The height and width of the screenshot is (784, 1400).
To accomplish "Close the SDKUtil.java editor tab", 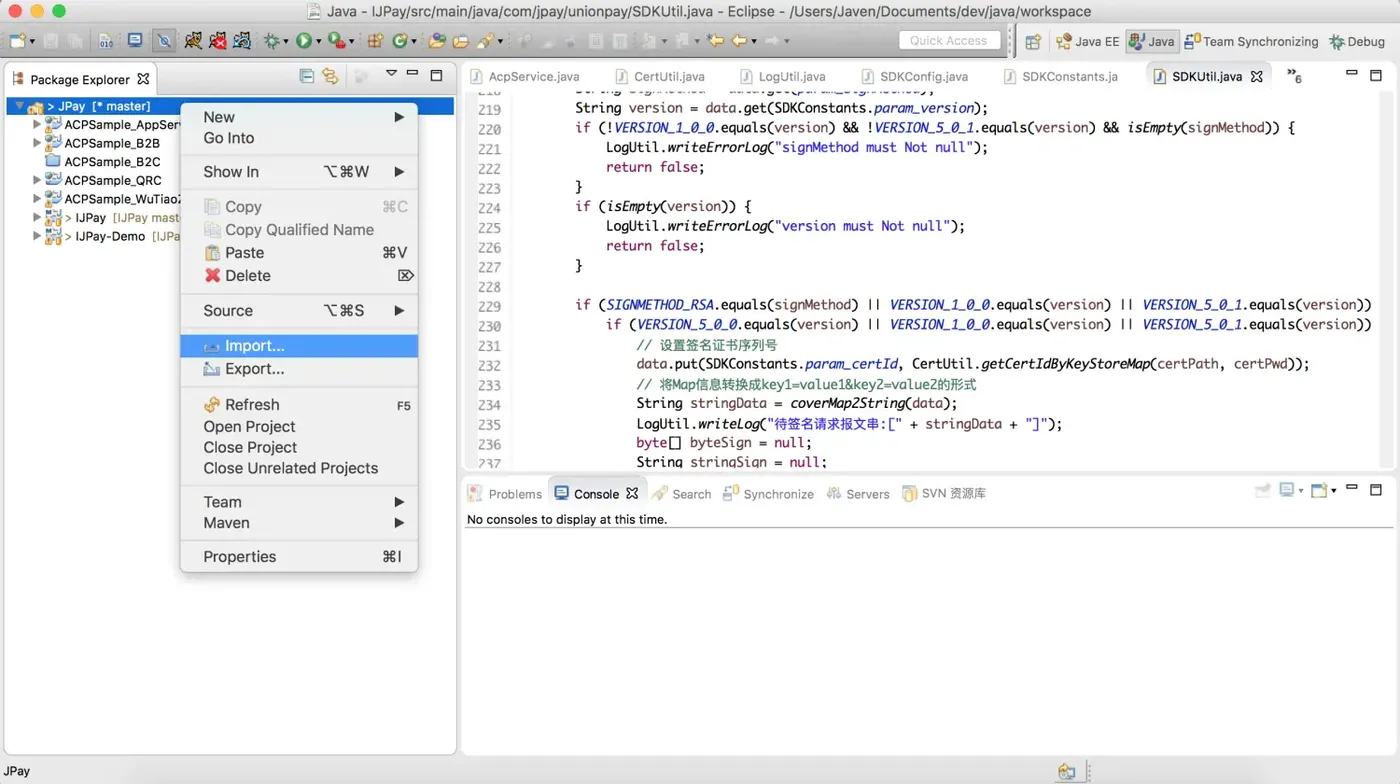I will [x=1257, y=76].
